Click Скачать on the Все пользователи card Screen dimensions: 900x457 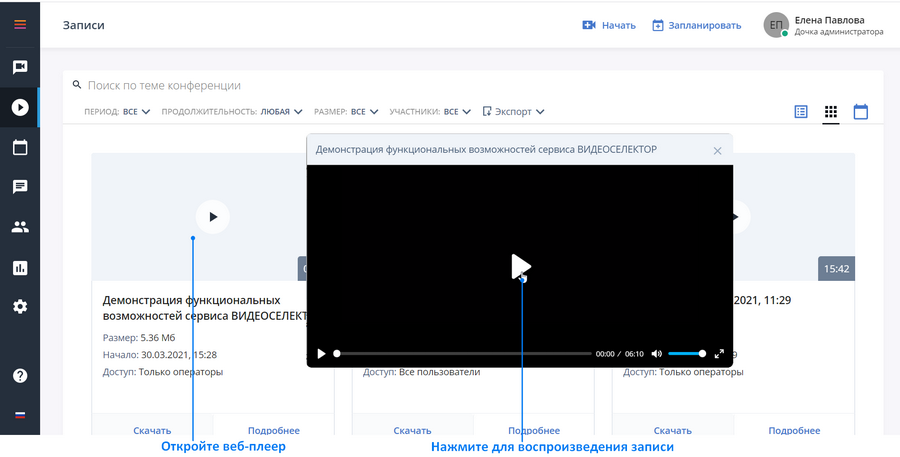pyautogui.click(x=413, y=430)
